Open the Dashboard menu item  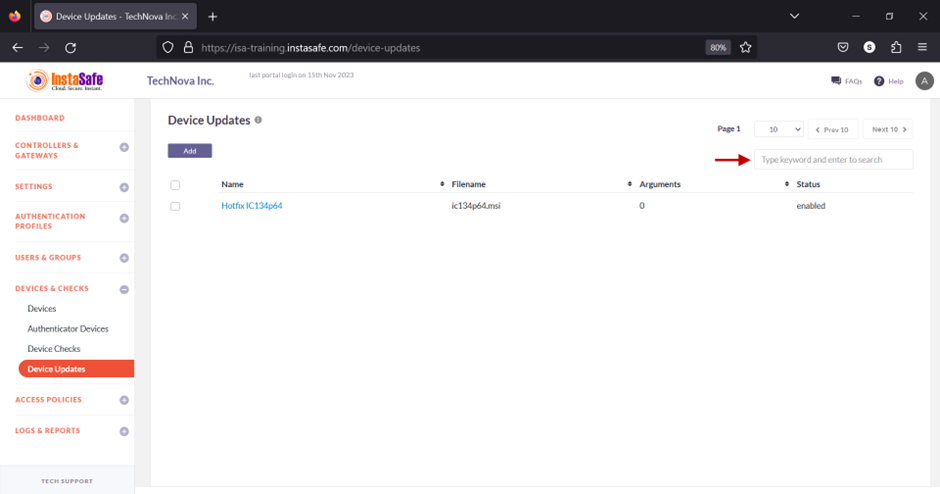[40, 118]
